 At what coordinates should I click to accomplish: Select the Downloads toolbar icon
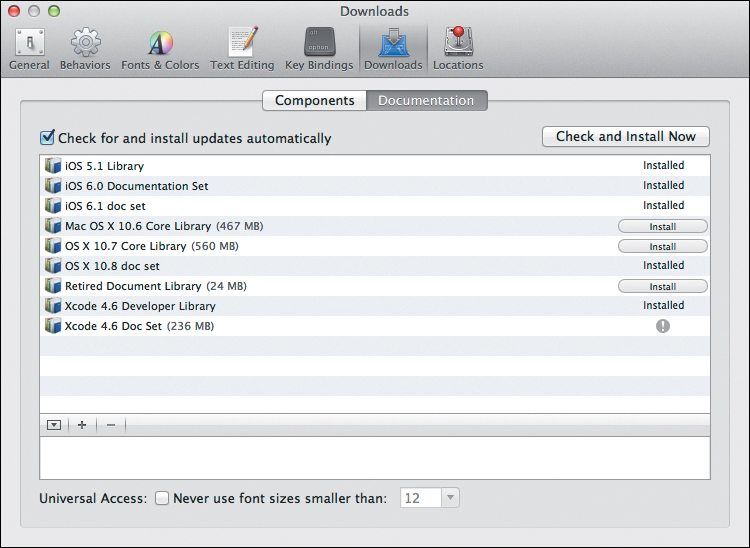(x=393, y=48)
